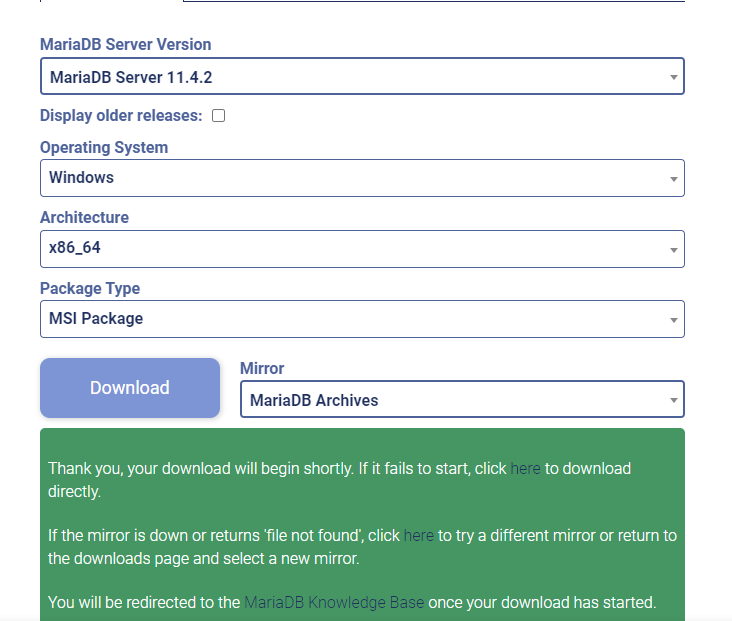Open the Operating System dropdown showing Windows
Image resolution: width=732 pixels, height=621 pixels.
tap(362, 178)
